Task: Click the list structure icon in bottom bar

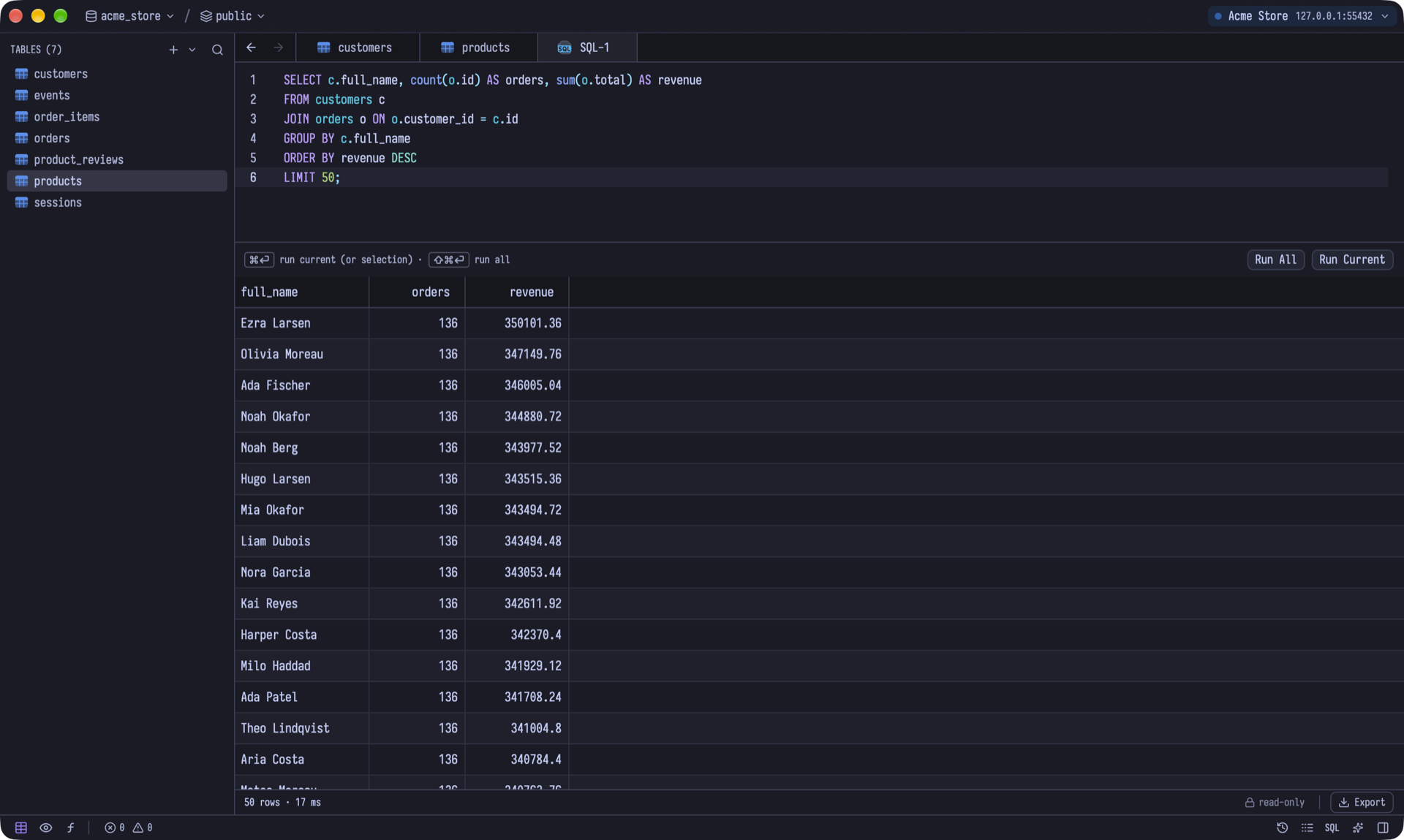Action: pyautogui.click(x=1307, y=828)
